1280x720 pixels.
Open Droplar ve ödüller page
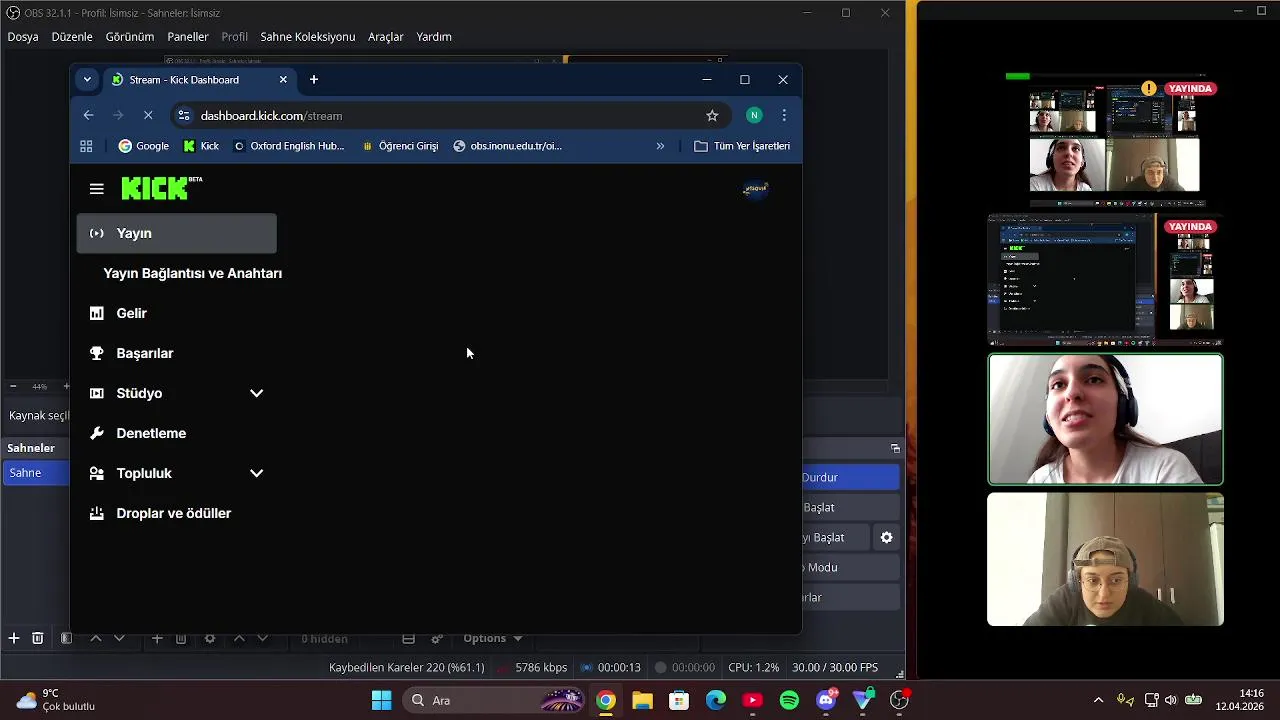click(x=174, y=513)
